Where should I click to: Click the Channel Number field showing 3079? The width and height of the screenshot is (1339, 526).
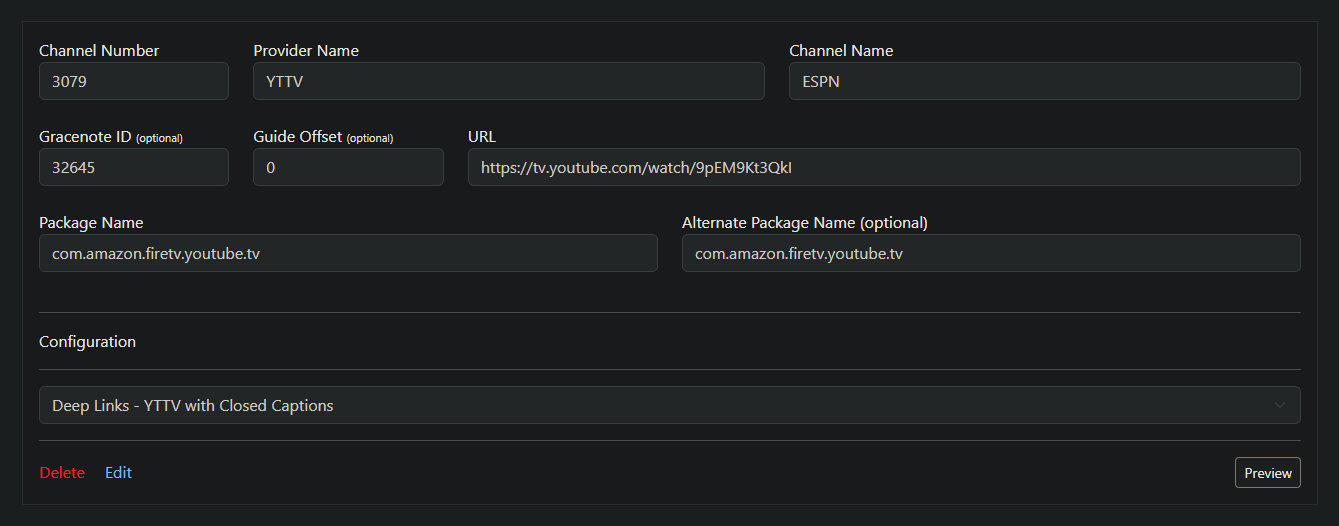click(x=133, y=82)
